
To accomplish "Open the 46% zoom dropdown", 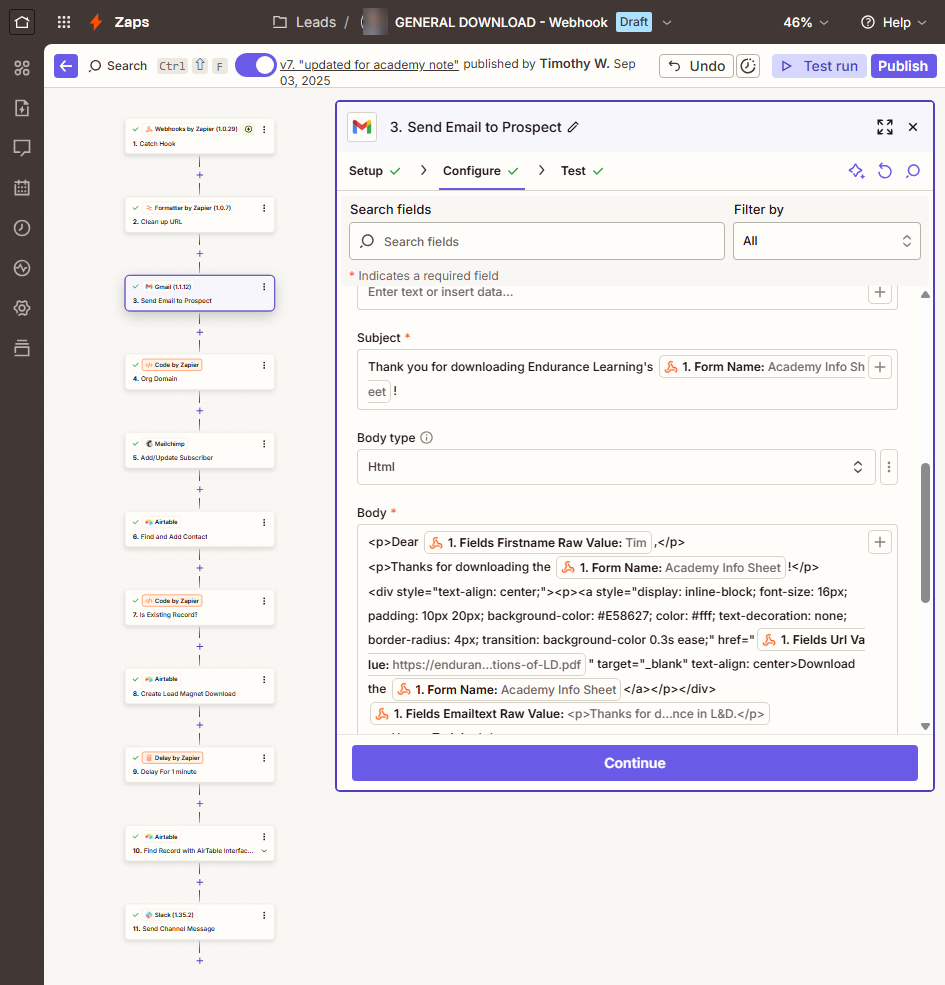I will [x=806, y=23].
